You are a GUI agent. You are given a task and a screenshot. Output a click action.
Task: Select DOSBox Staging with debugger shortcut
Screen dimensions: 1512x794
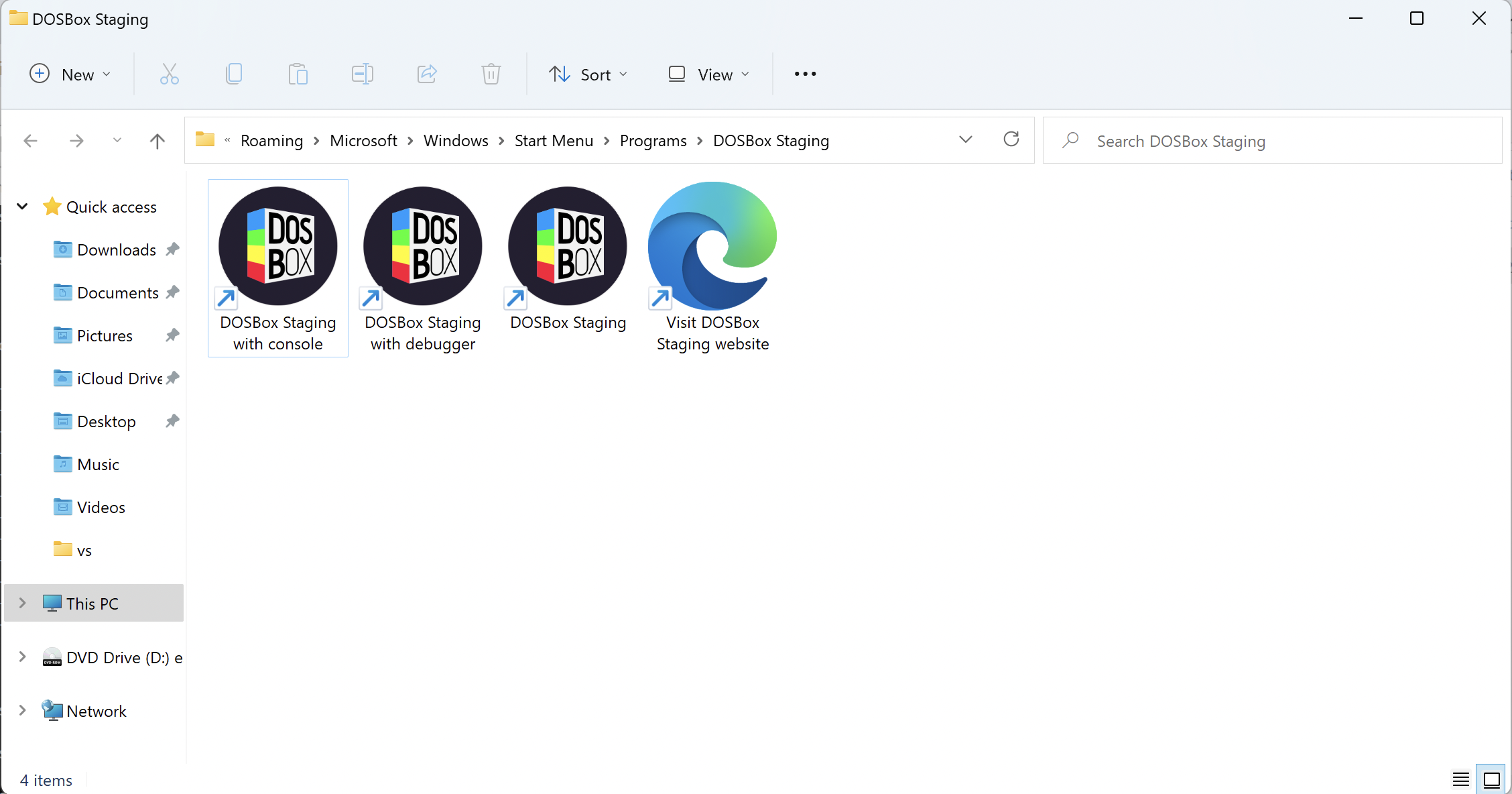point(423,268)
